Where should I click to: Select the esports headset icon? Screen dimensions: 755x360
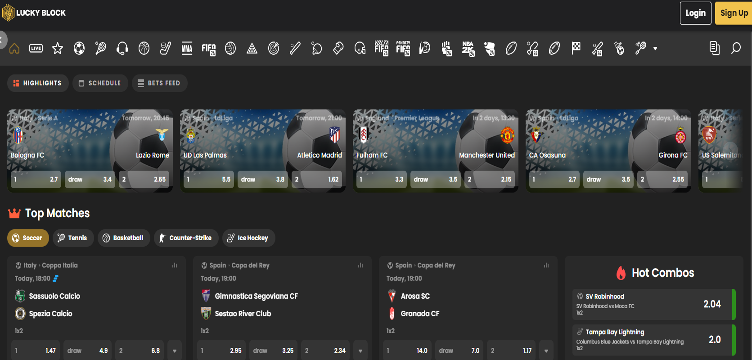pyautogui.click(x=122, y=48)
